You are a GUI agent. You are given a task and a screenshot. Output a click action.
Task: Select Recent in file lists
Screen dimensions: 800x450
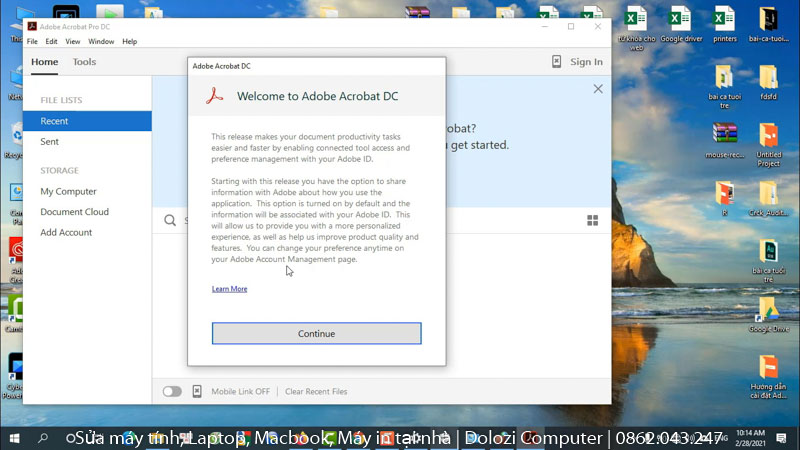tap(87, 121)
